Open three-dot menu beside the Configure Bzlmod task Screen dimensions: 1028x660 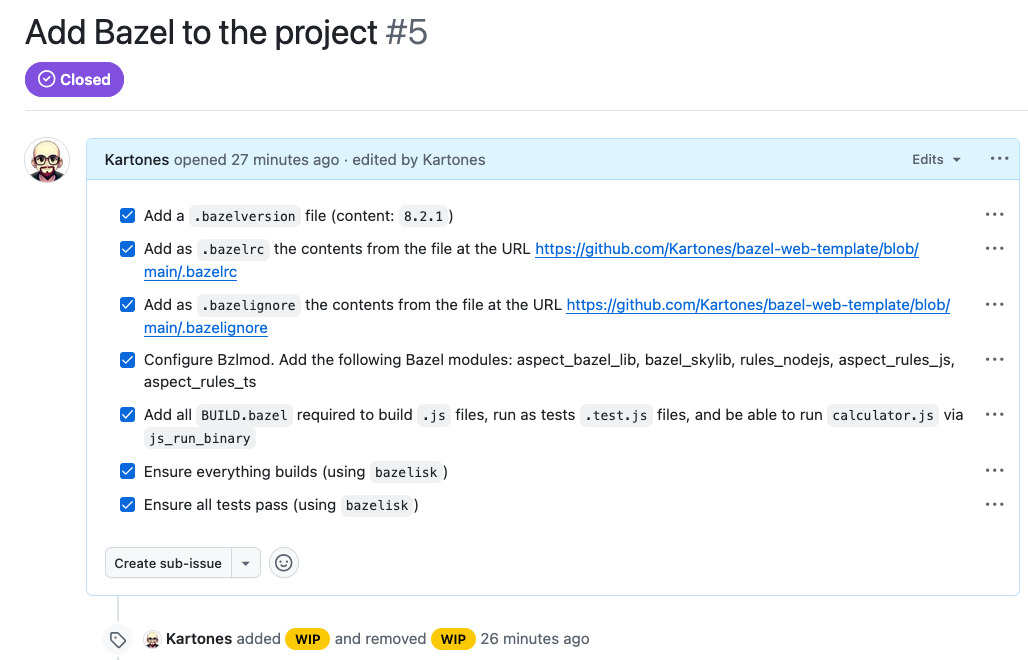coord(994,359)
